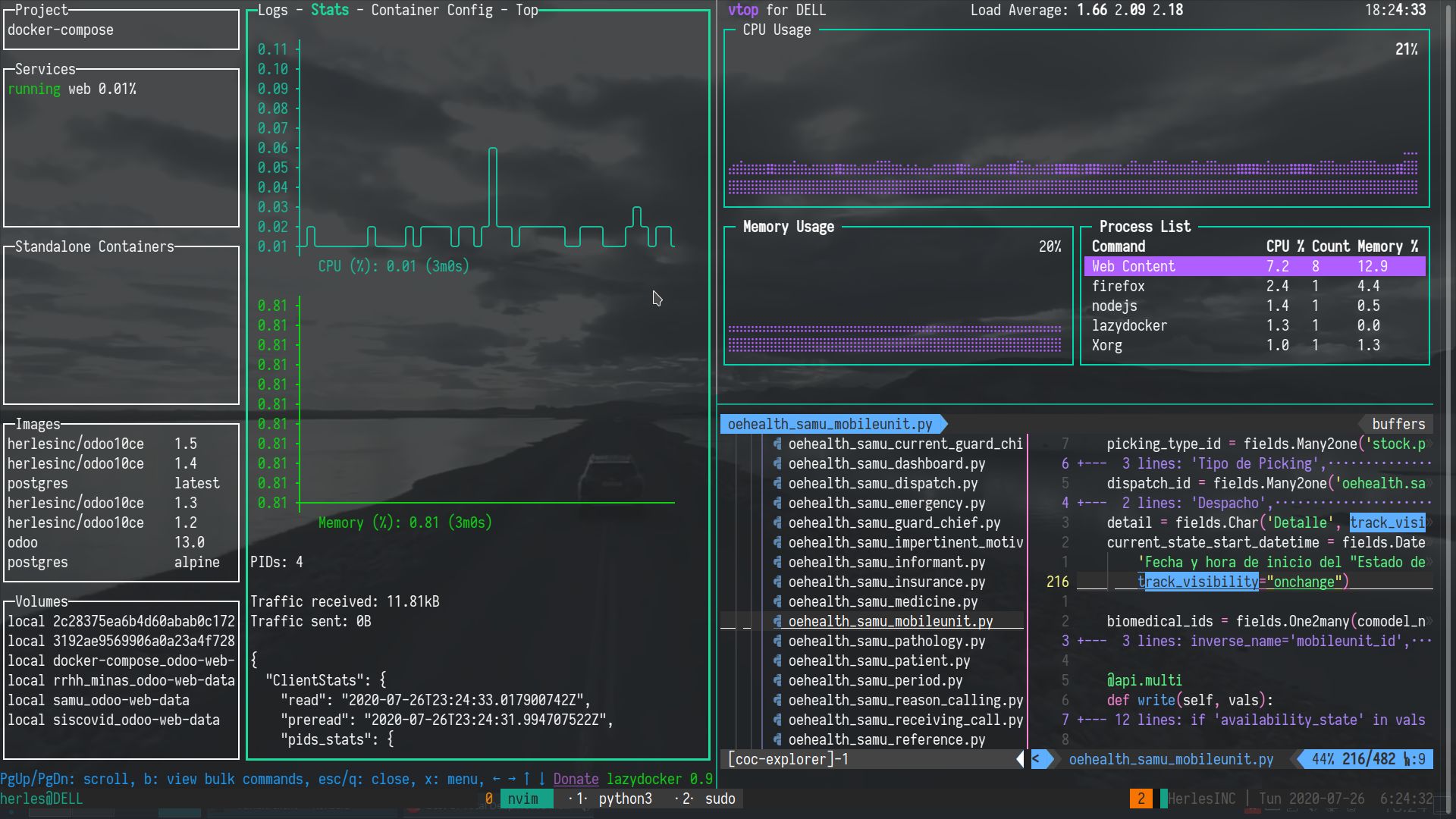Click Python file icon beside oehealth_samu_dispatch.py
1456x819 pixels.
pyautogui.click(x=777, y=484)
